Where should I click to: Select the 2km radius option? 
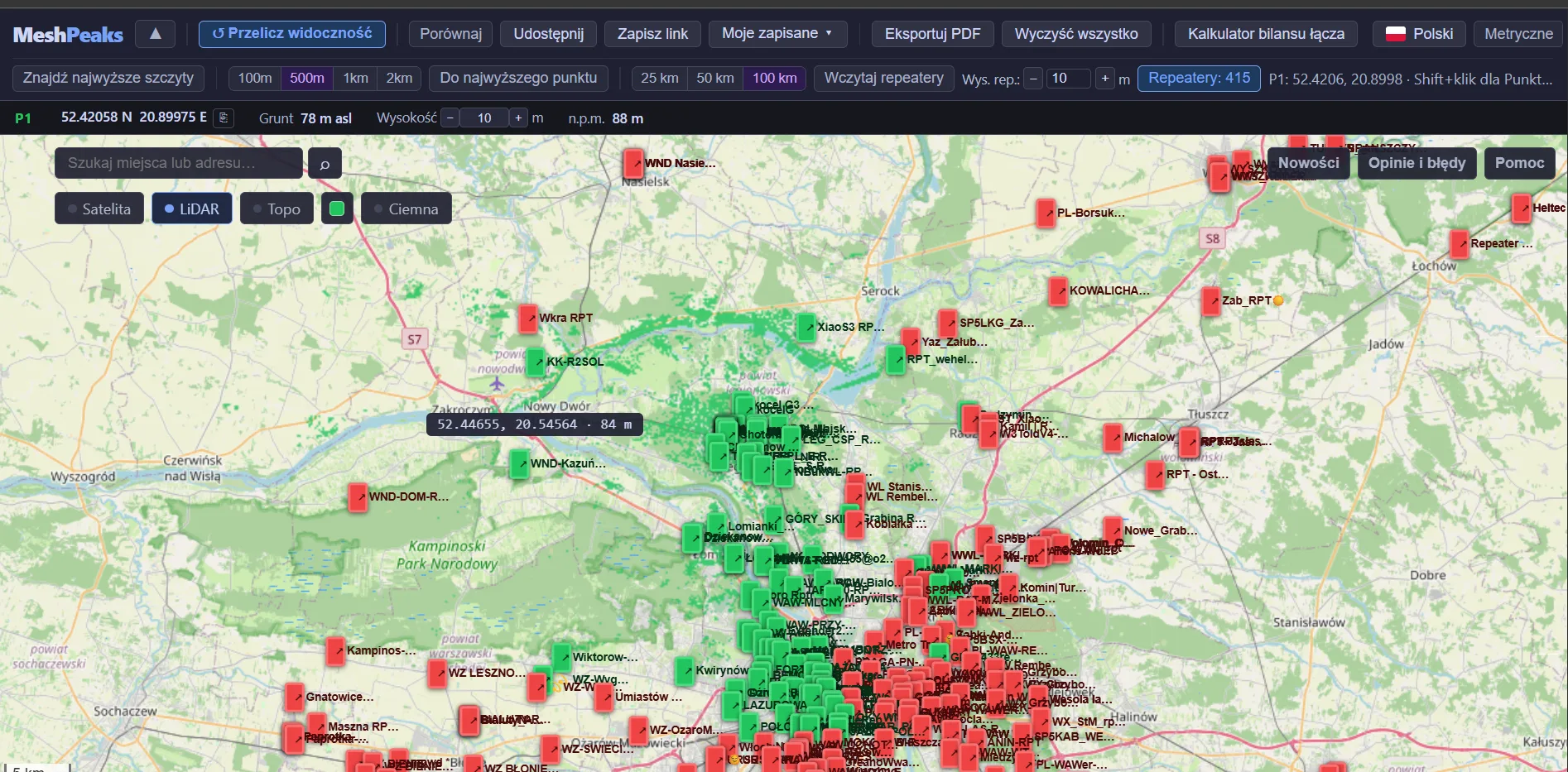click(399, 78)
